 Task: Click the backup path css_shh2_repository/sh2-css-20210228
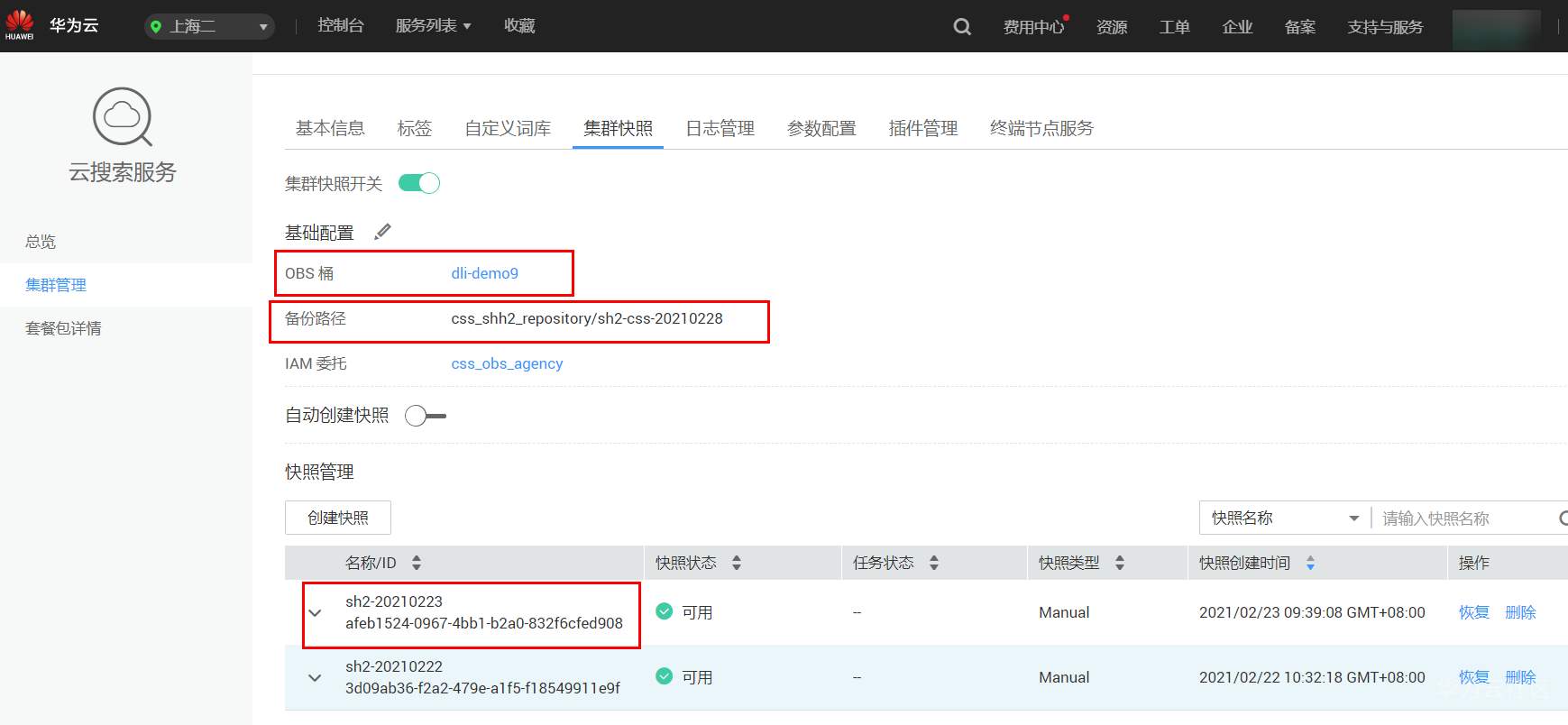[x=587, y=318]
